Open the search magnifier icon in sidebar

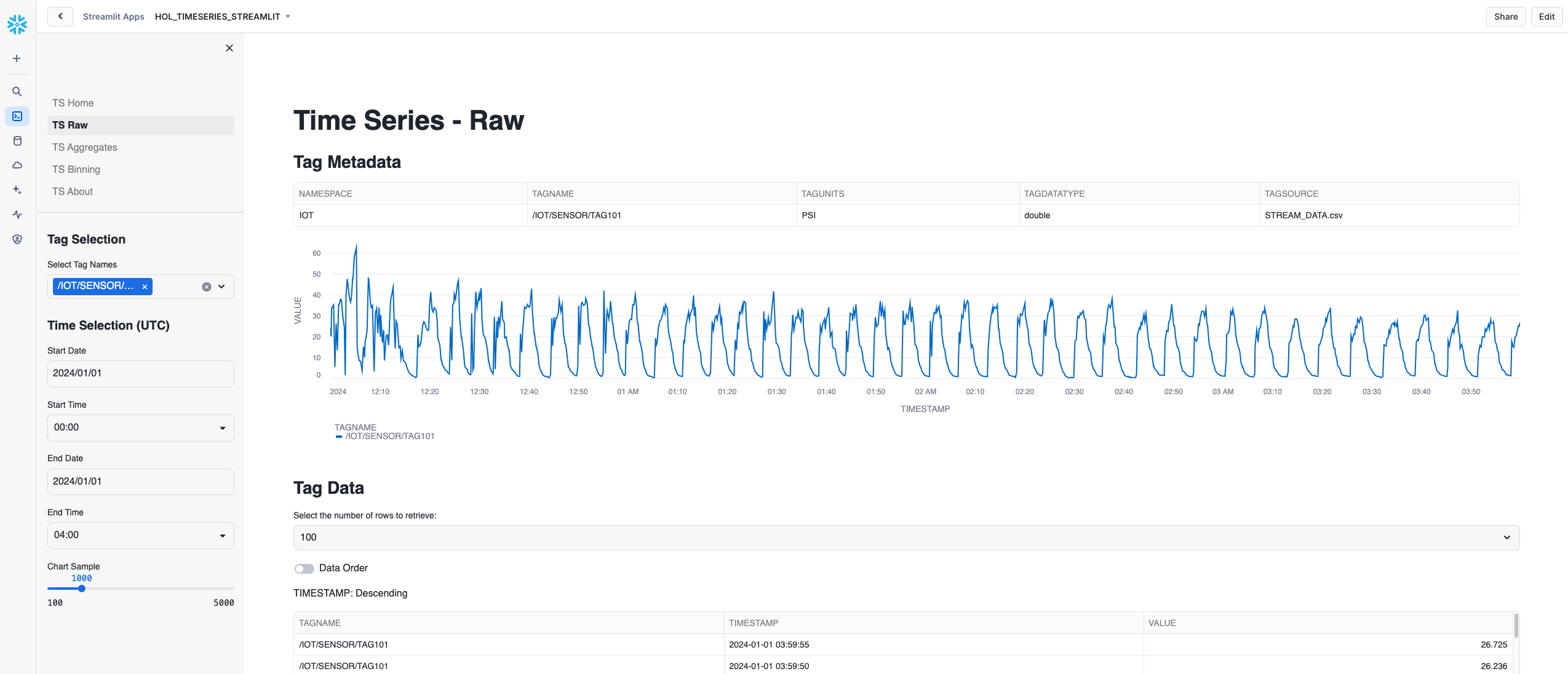(17, 92)
